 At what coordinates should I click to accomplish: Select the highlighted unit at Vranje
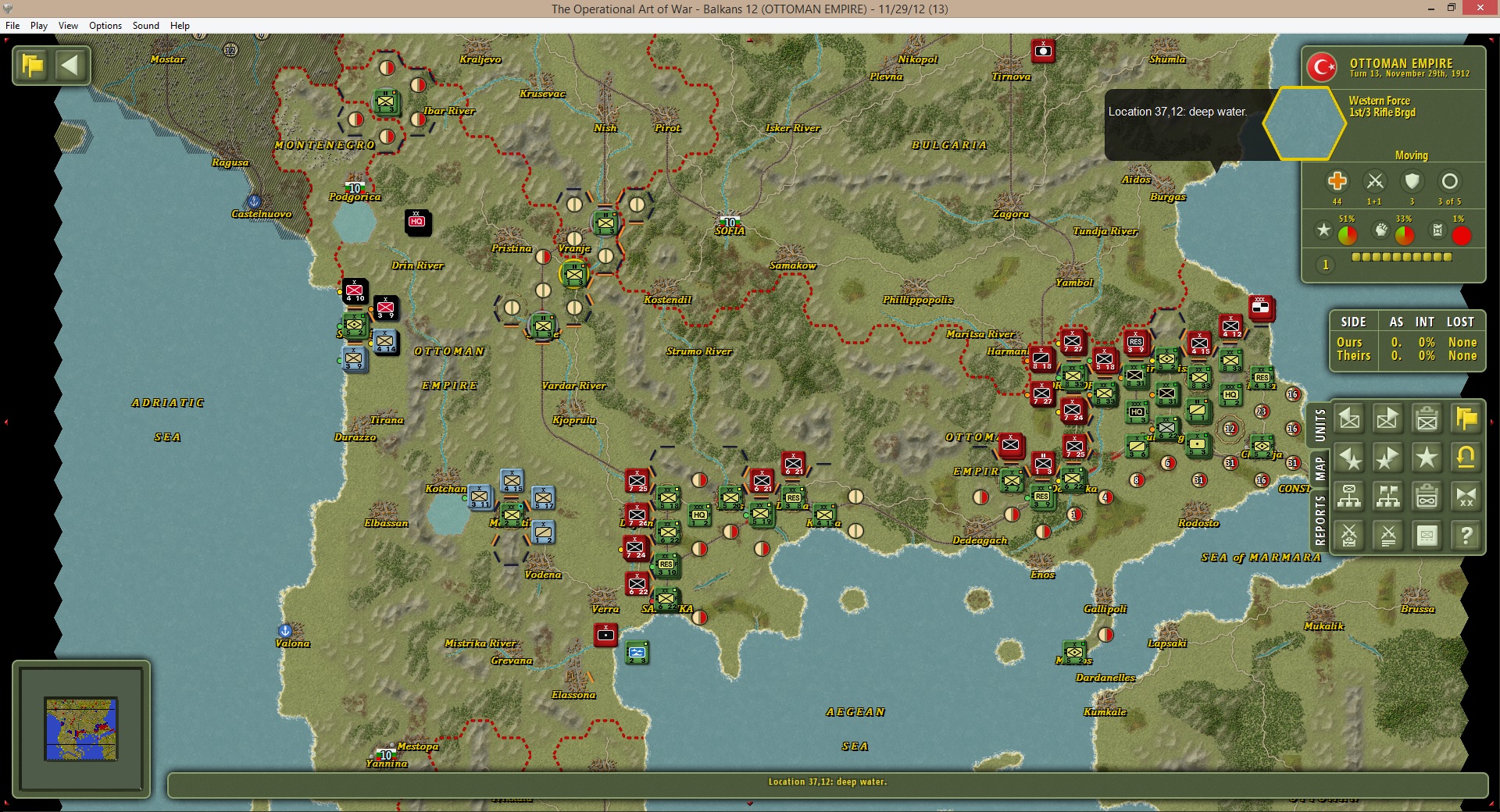point(574,274)
